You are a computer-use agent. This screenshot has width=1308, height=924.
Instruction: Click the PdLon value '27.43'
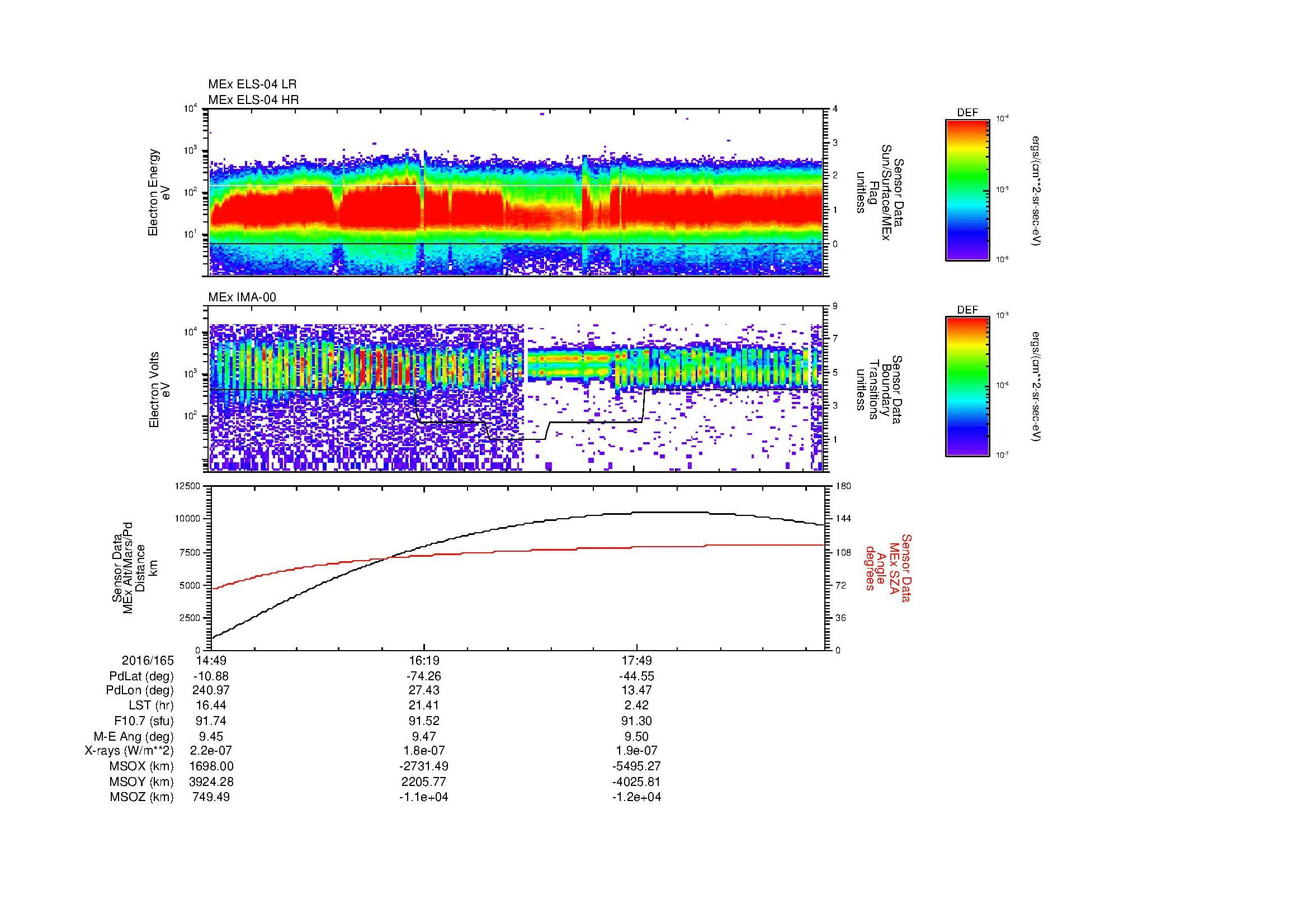424,690
